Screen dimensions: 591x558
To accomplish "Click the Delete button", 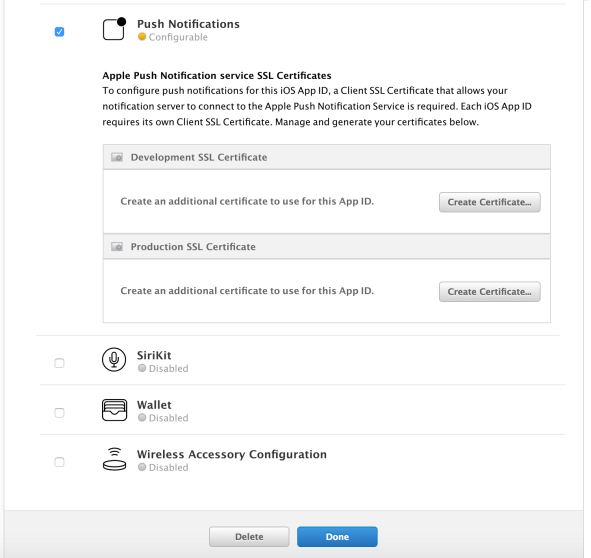I will [x=249, y=537].
